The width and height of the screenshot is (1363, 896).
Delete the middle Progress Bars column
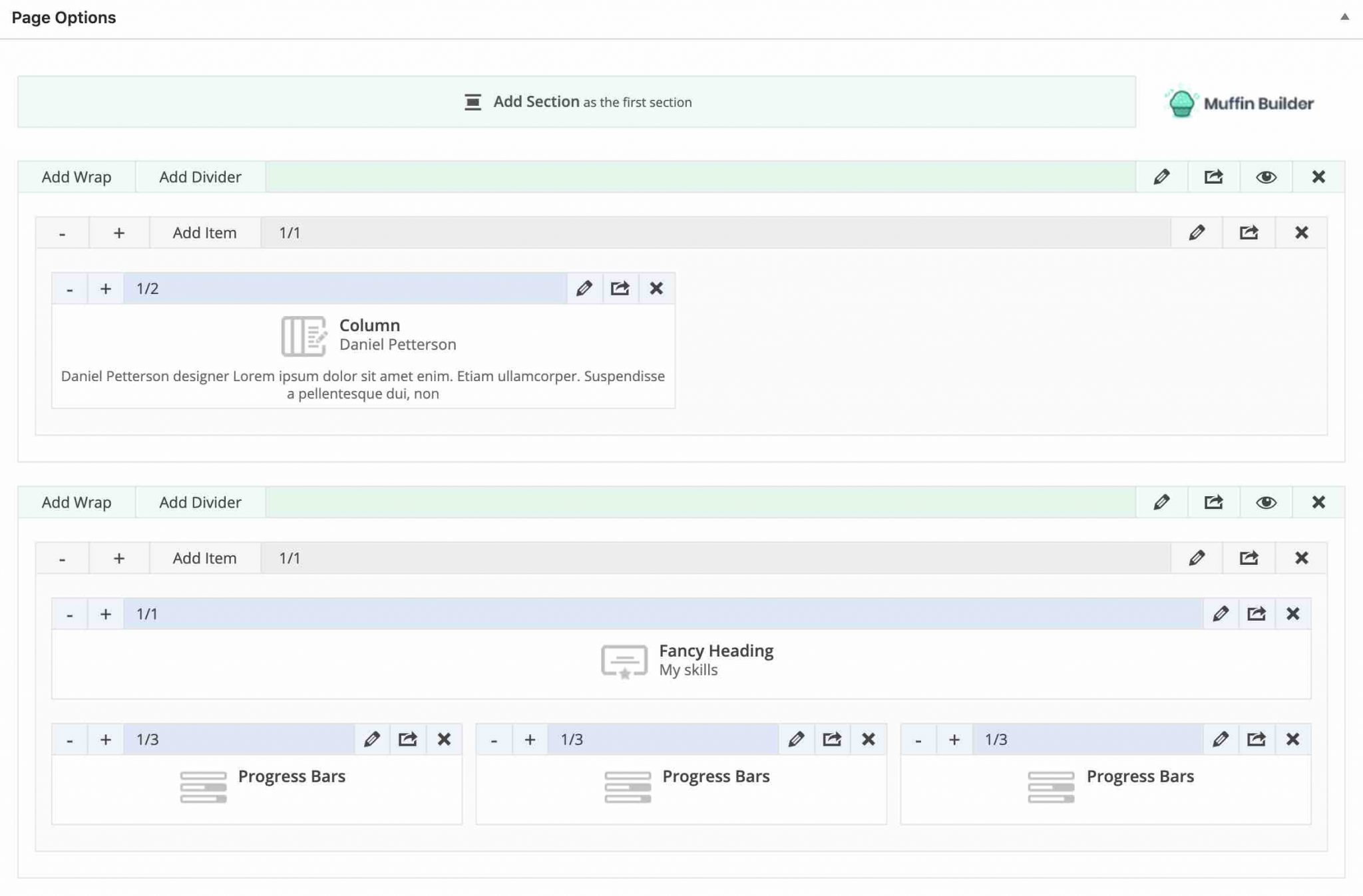coord(869,738)
